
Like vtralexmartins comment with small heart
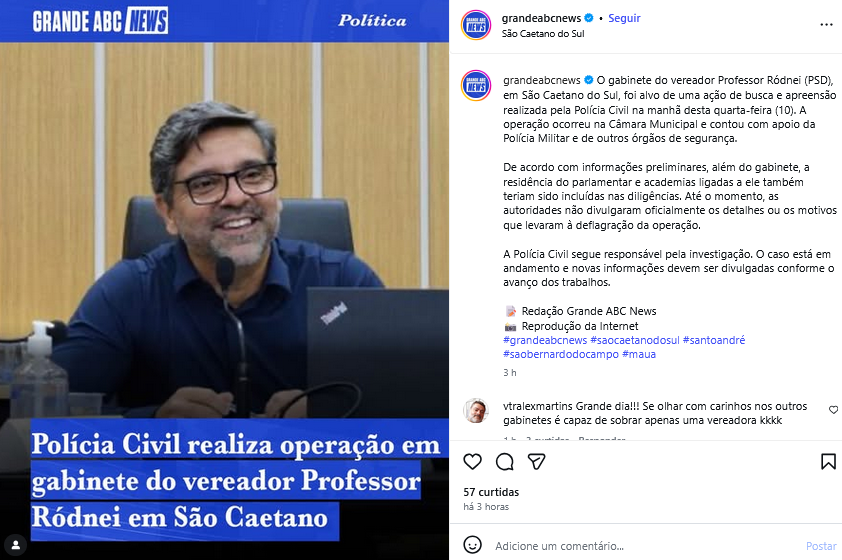click(833, 410)
